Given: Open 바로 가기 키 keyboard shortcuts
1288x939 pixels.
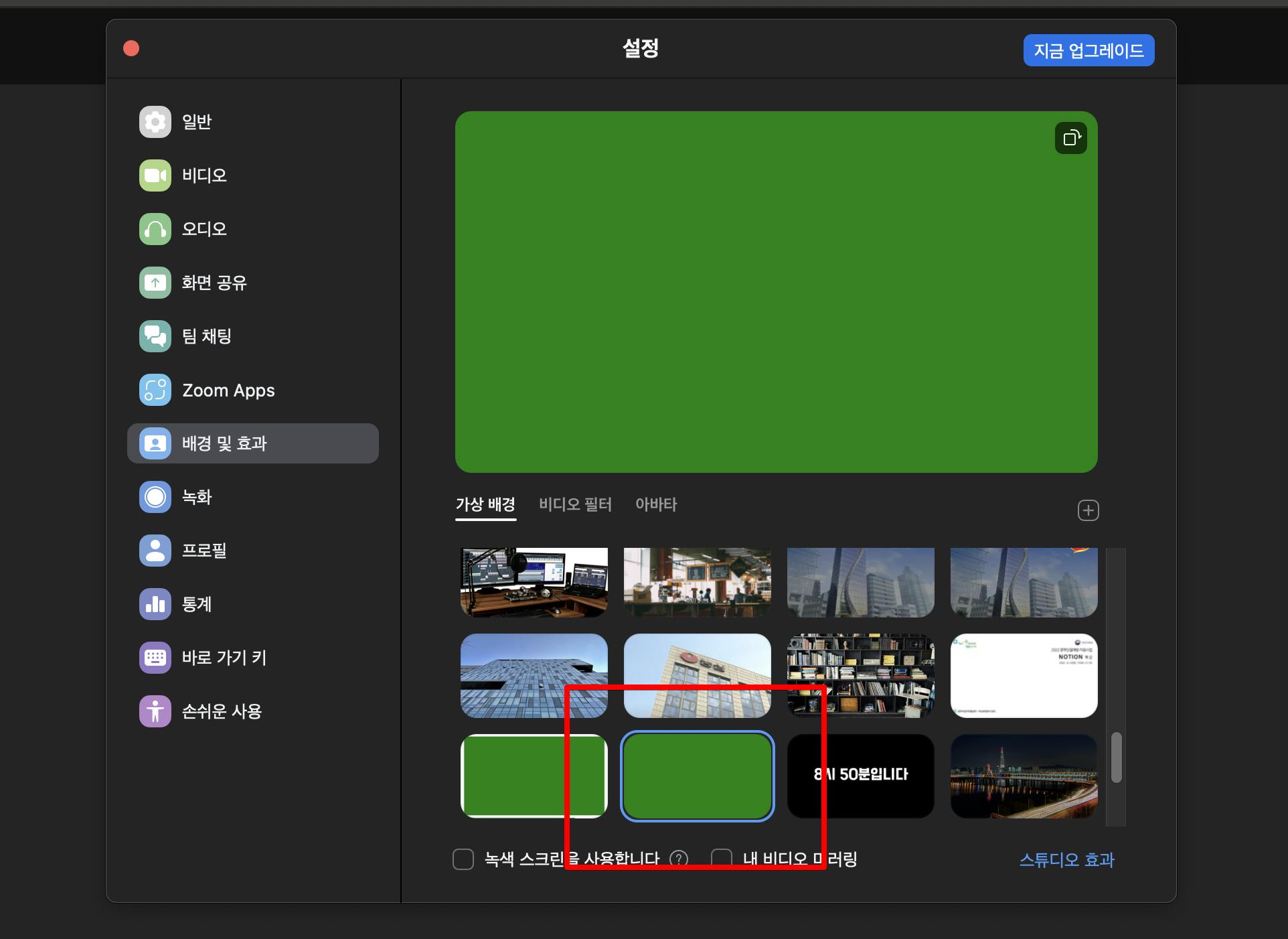Looking at the screenshot, I should coord(155,658).
